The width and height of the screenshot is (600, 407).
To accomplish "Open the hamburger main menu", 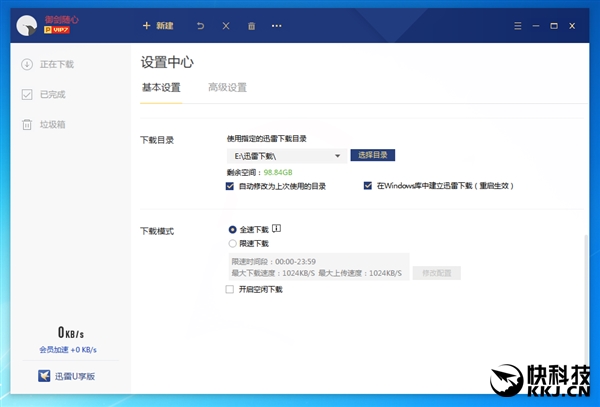I will [518, 26].
